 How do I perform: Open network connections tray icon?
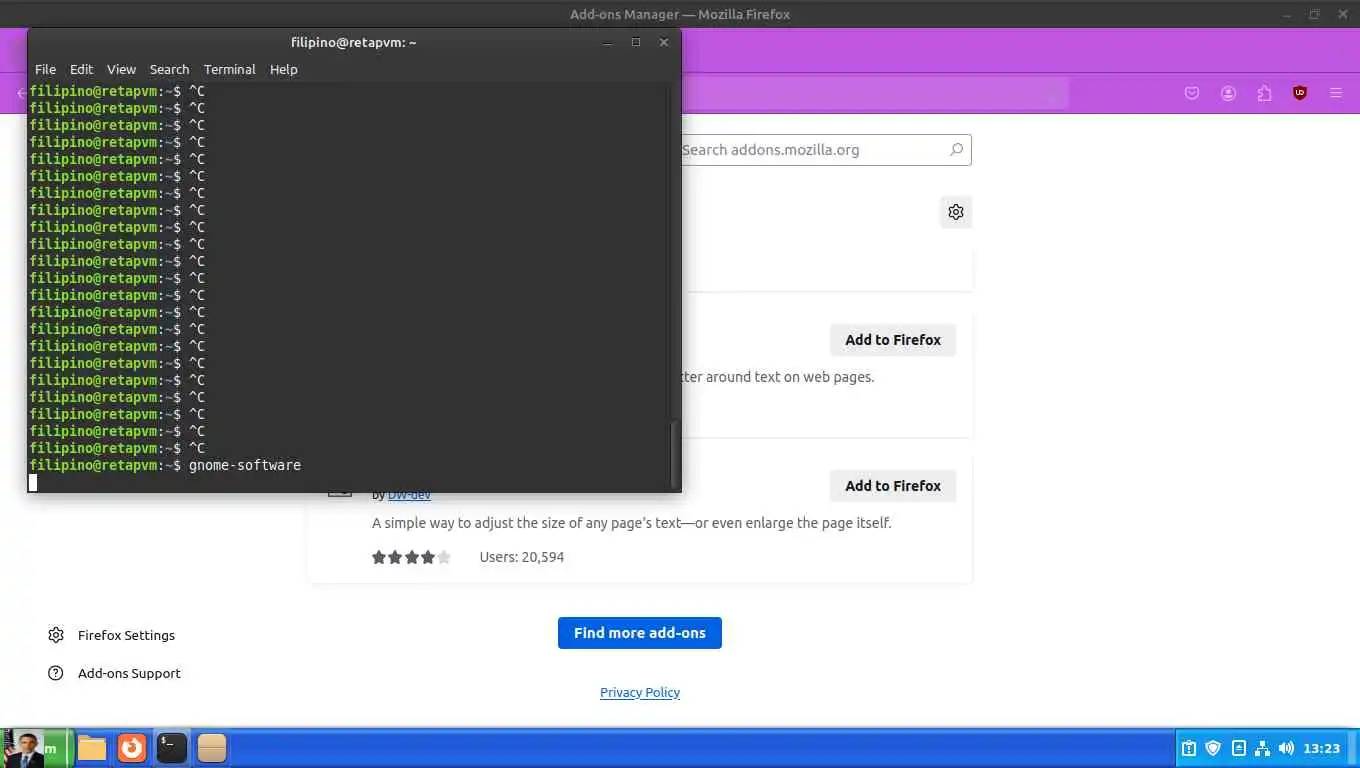1262,748
